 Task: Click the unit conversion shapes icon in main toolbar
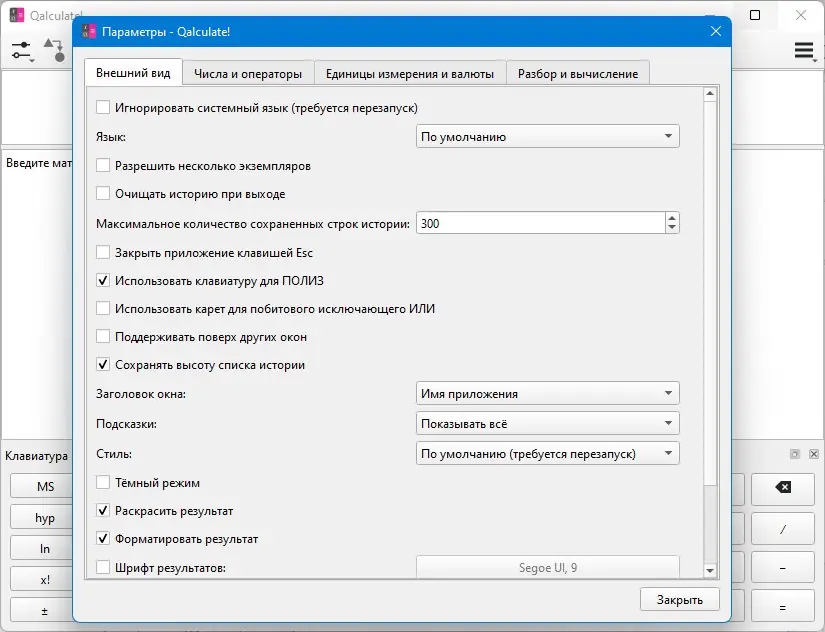click(x=55, y=50)
